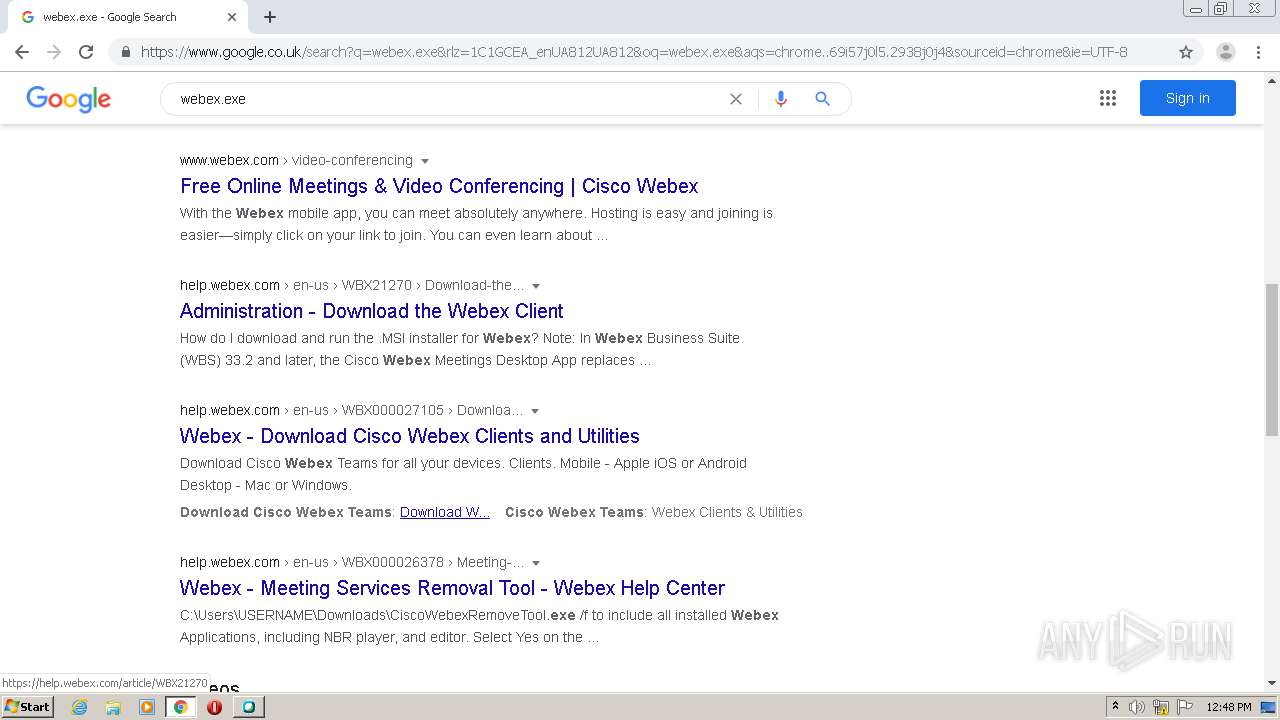Start voice search with the microphone icon
This screenshot has width=1280, height=720.
[781, 99]
